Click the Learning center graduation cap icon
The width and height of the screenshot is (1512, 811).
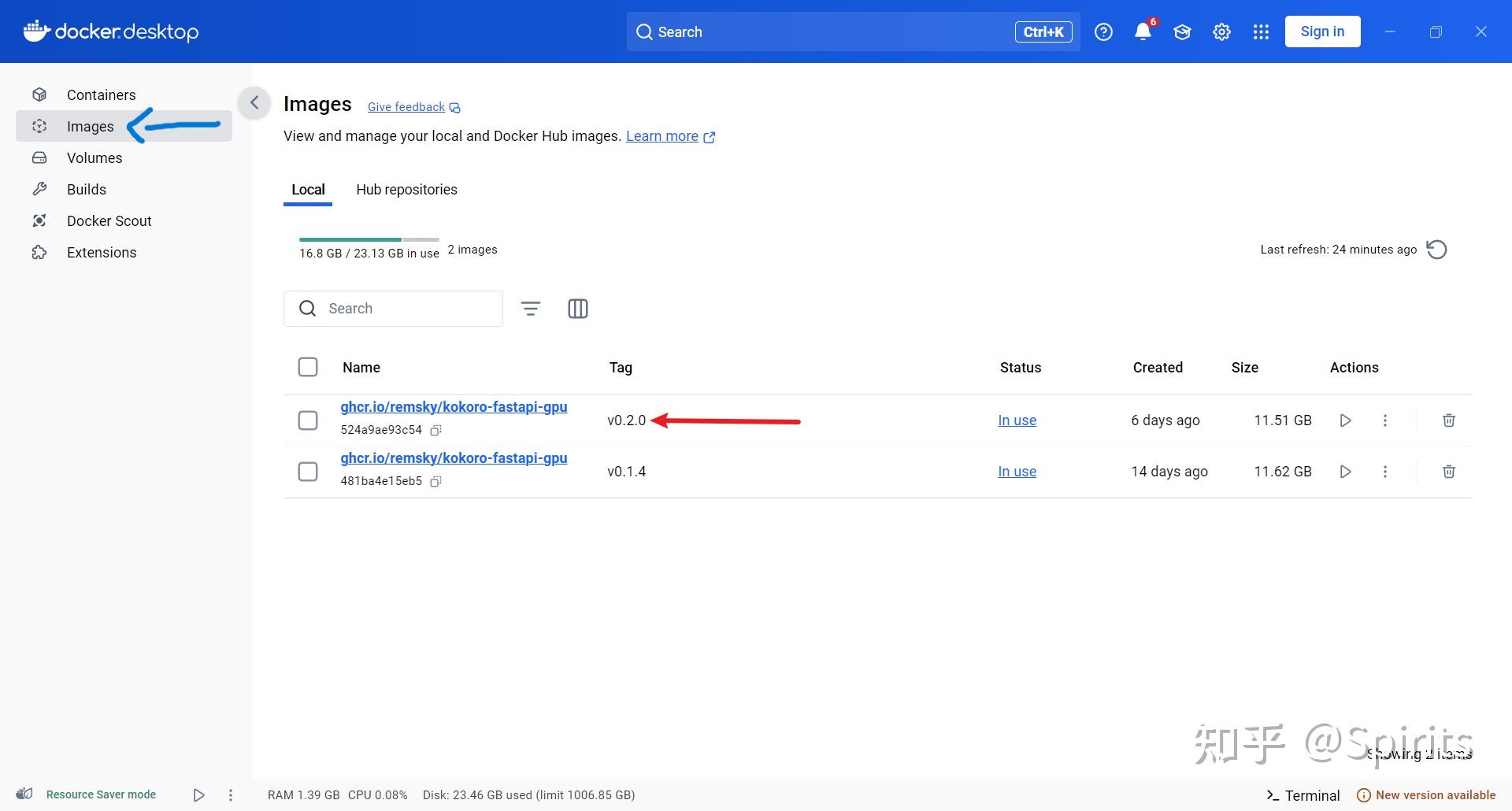click(x=1182, y=31)
